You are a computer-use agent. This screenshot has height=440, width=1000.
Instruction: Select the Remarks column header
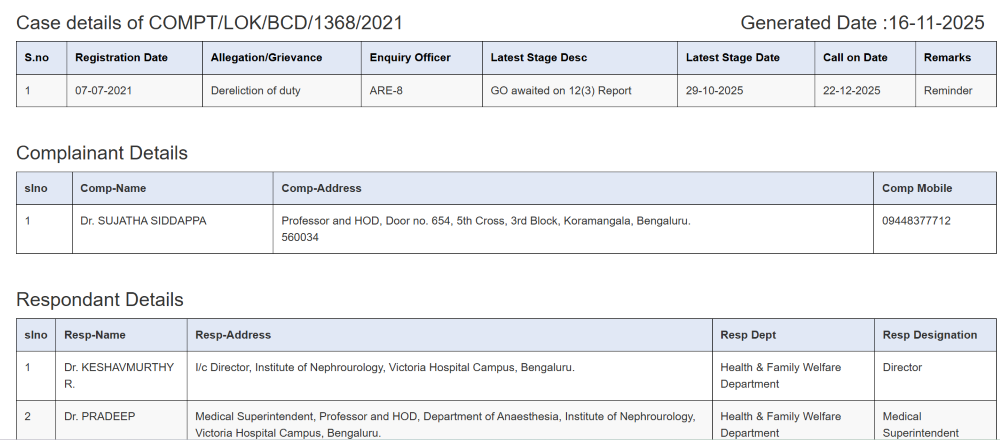click(x=947, y=58)
